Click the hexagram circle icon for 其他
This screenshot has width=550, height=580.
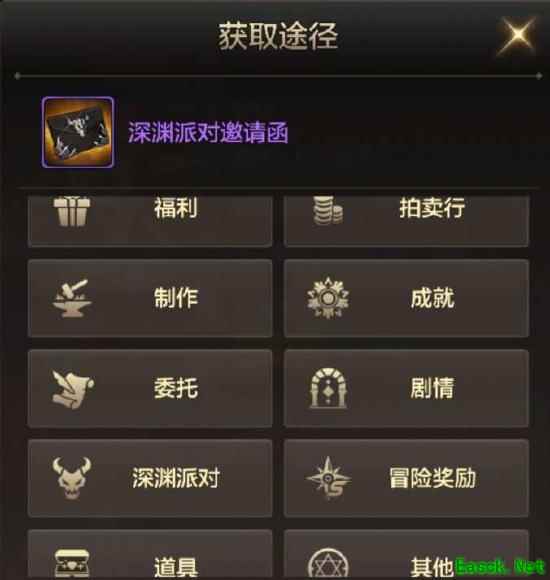pos(328,564)
